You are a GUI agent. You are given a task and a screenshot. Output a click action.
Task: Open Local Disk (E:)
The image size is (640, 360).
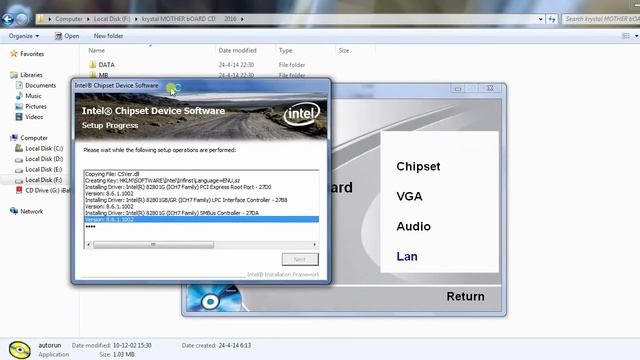tap(44, 169)
